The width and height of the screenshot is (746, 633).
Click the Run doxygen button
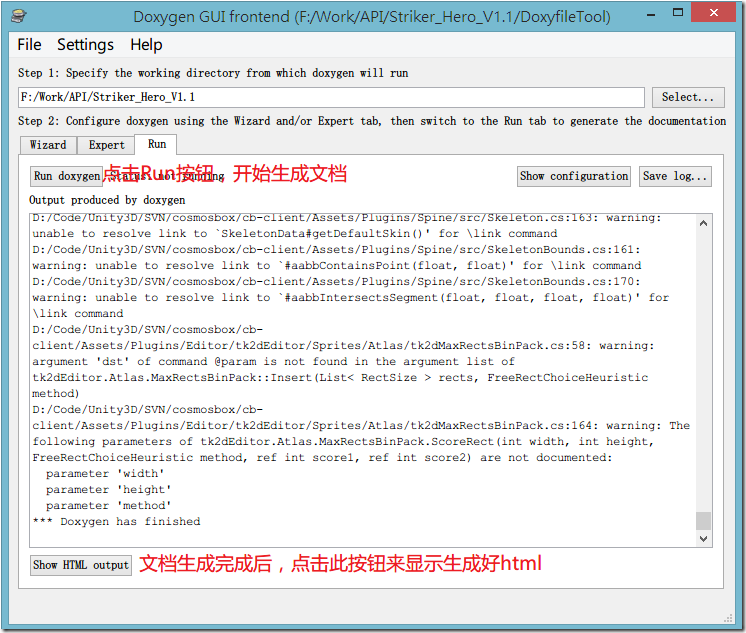(x=67, y=176)
